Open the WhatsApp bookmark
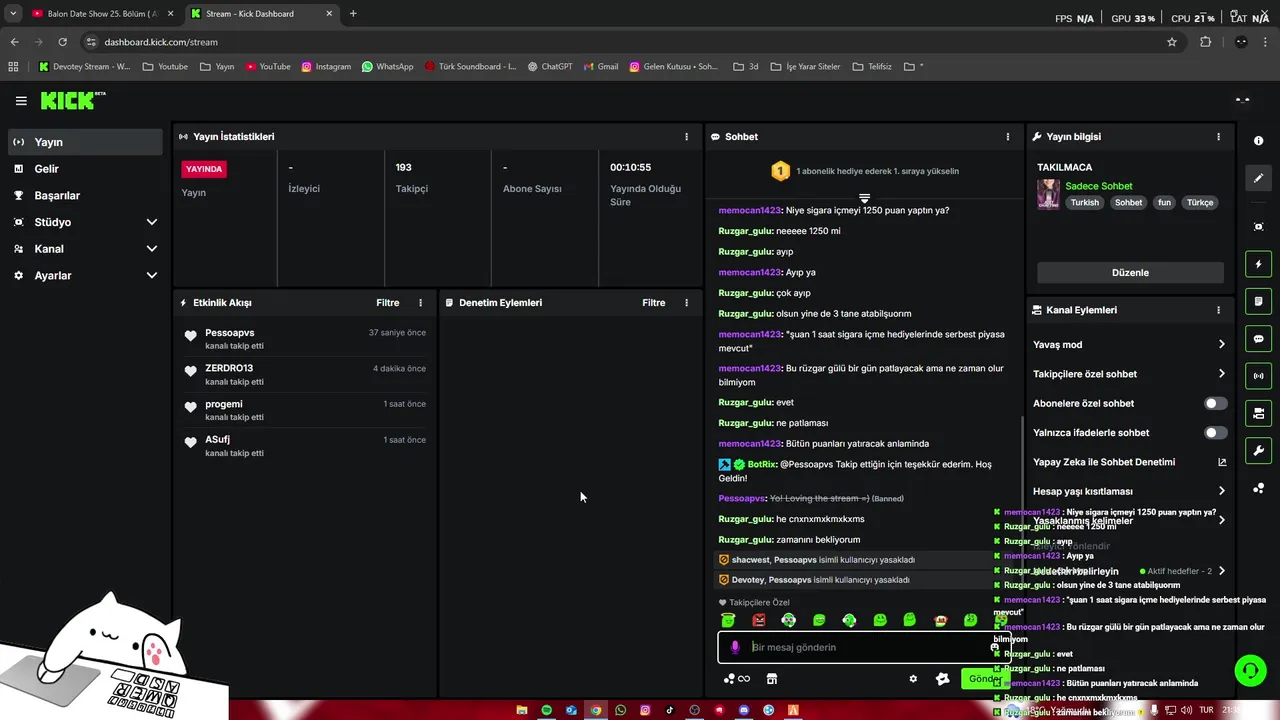Screen dimensions: 1280x720 click(388, 67)
